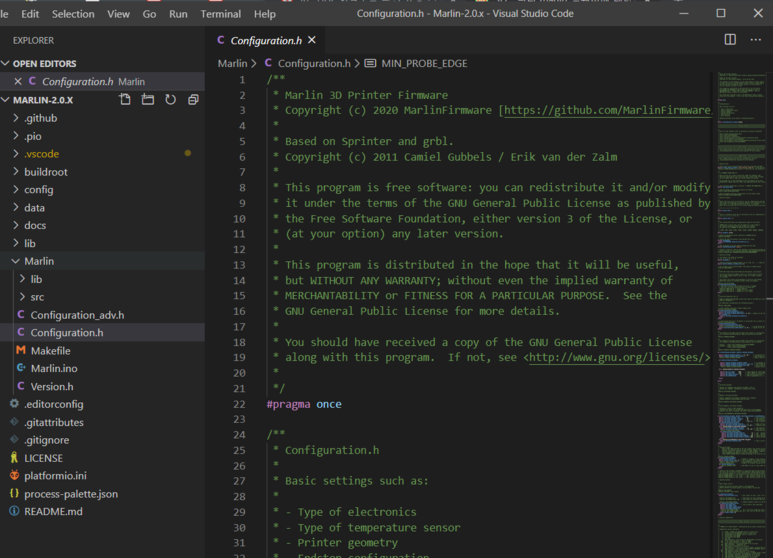Open Marlin.ino from the tree

tap(54, 368)
